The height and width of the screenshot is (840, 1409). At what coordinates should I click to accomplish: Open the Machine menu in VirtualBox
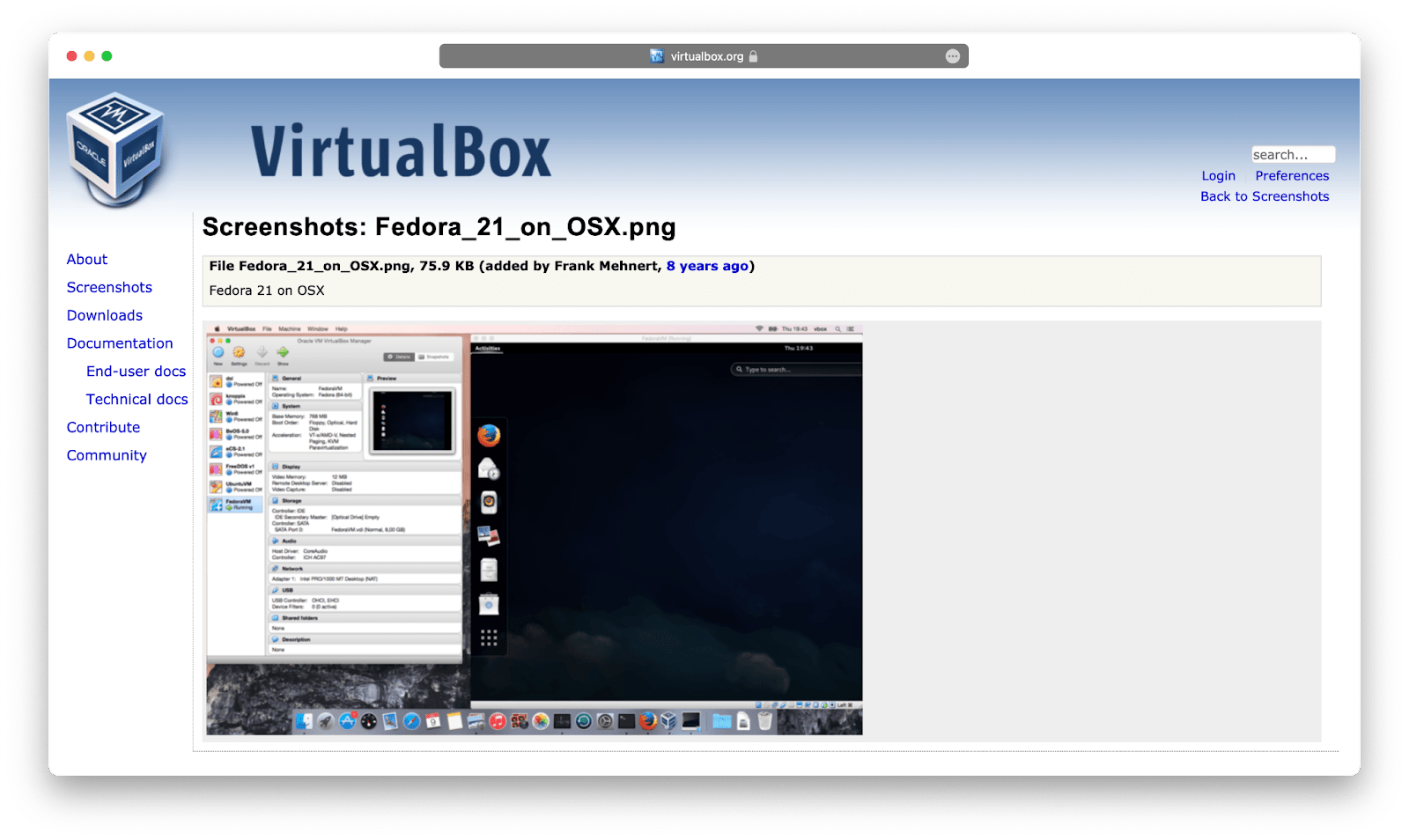pyautogui.click(x=290, y=328)
